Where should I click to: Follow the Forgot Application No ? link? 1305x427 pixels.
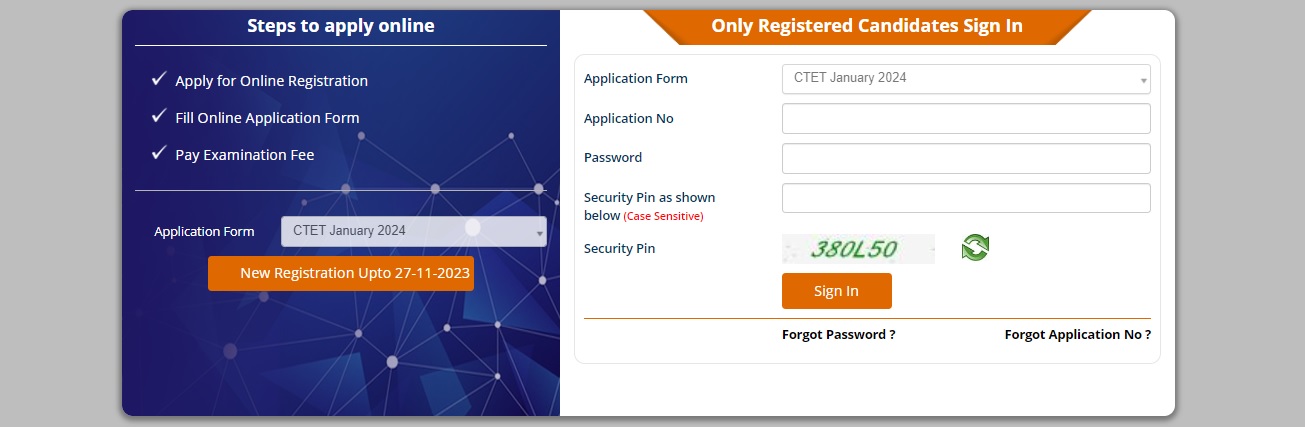(1077, 335)
